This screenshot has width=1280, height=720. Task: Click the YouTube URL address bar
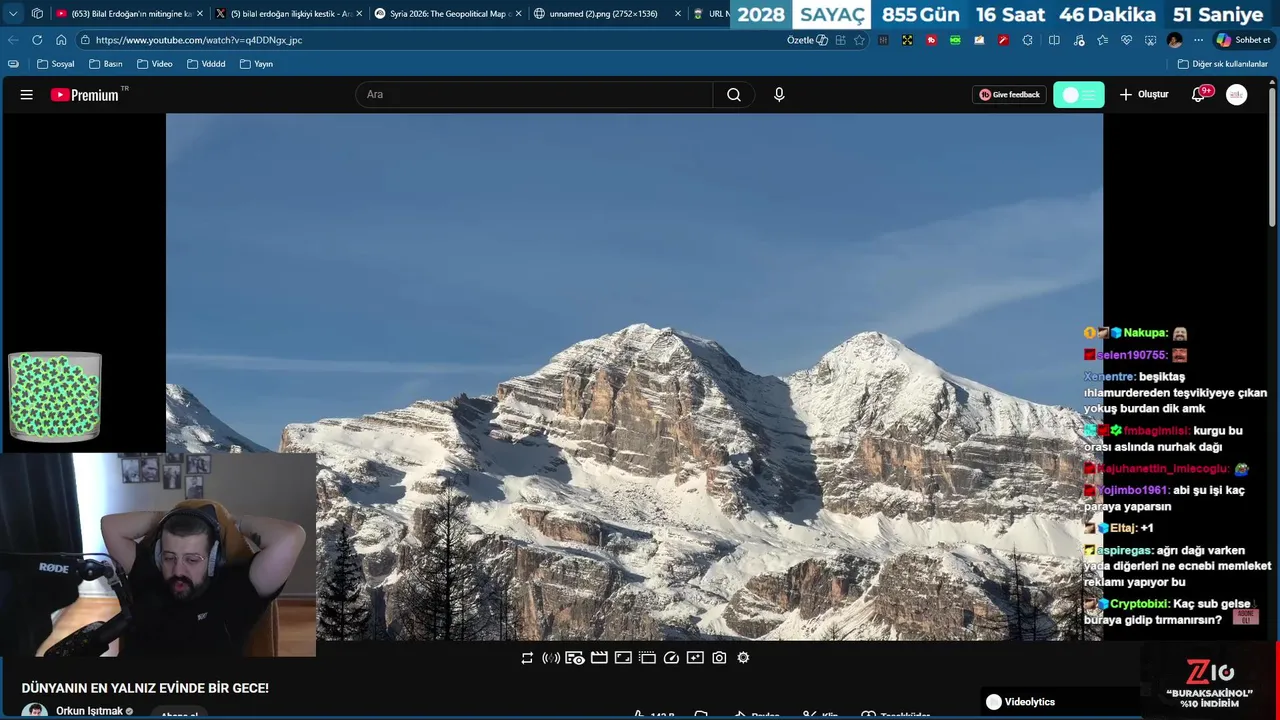coord(430,40)
